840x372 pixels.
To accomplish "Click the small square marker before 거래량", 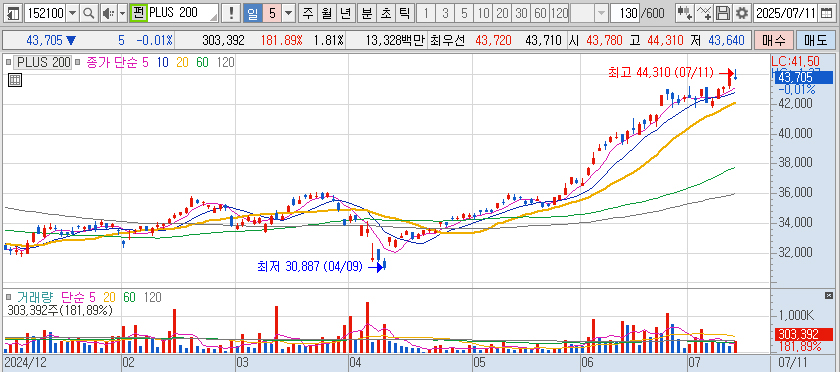I will coord(8,297).
